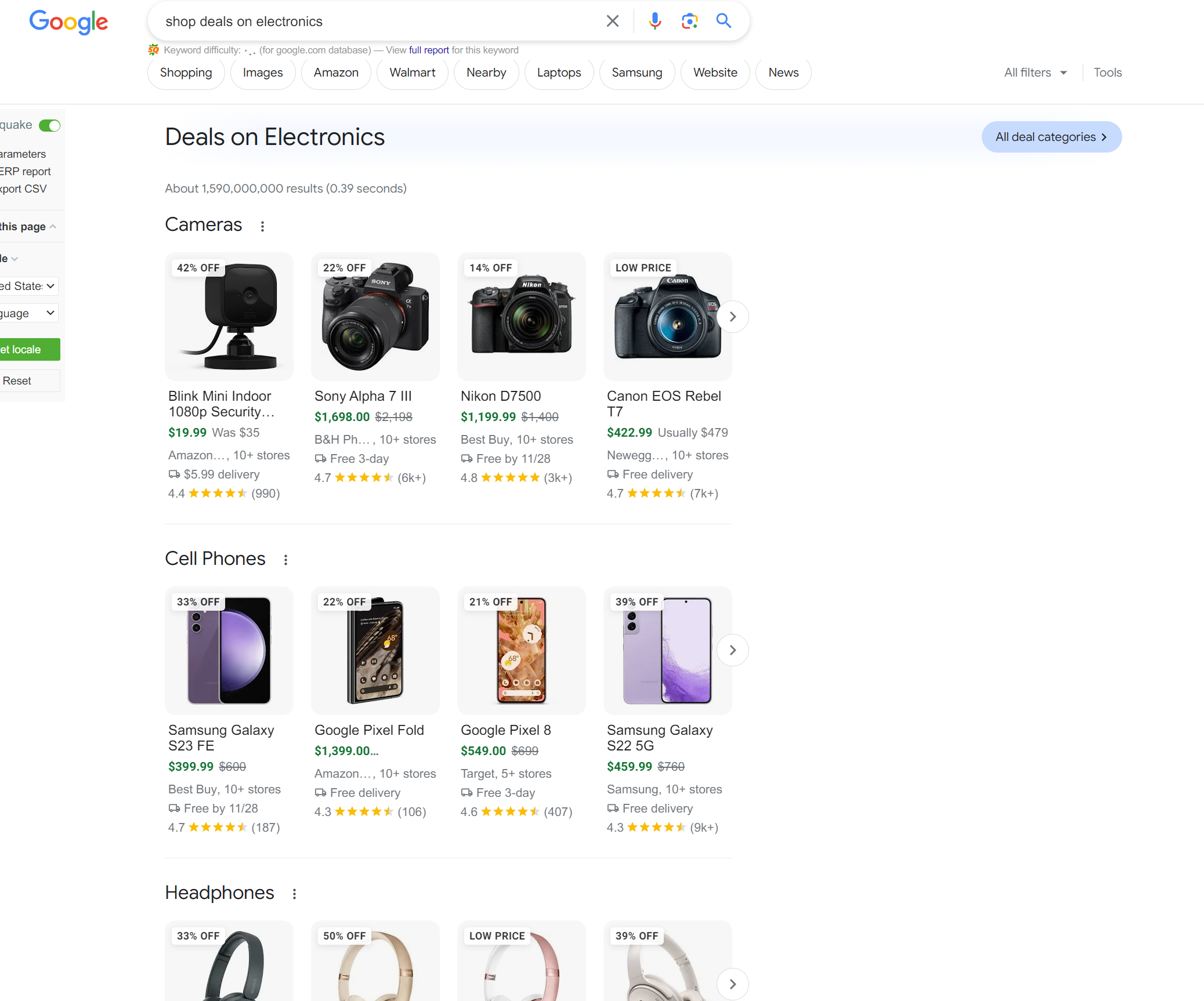Image resolution: width=1204 pixels, height=1001 pixels.
Task: Select the Images filter tab
Action: (x=263, y=73)
